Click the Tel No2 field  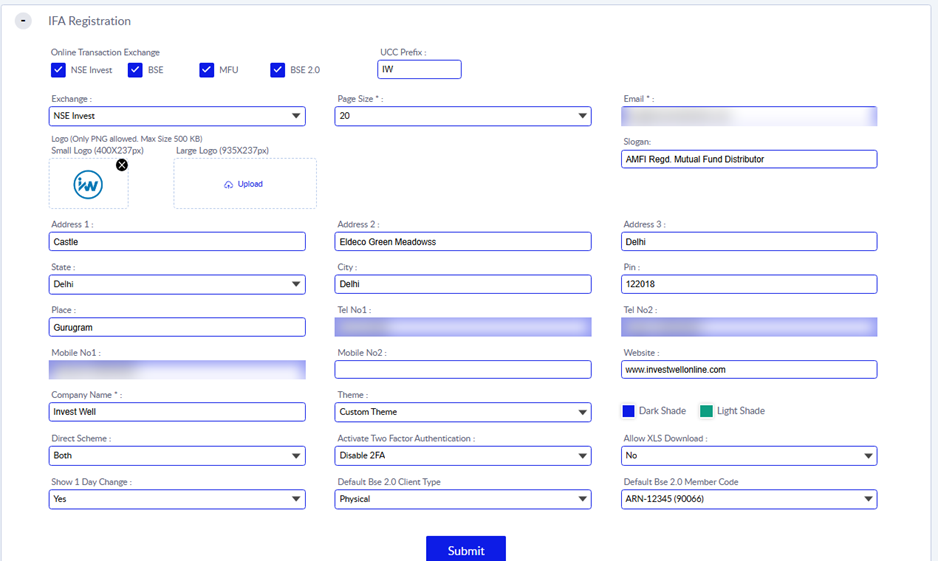(749, 327)
